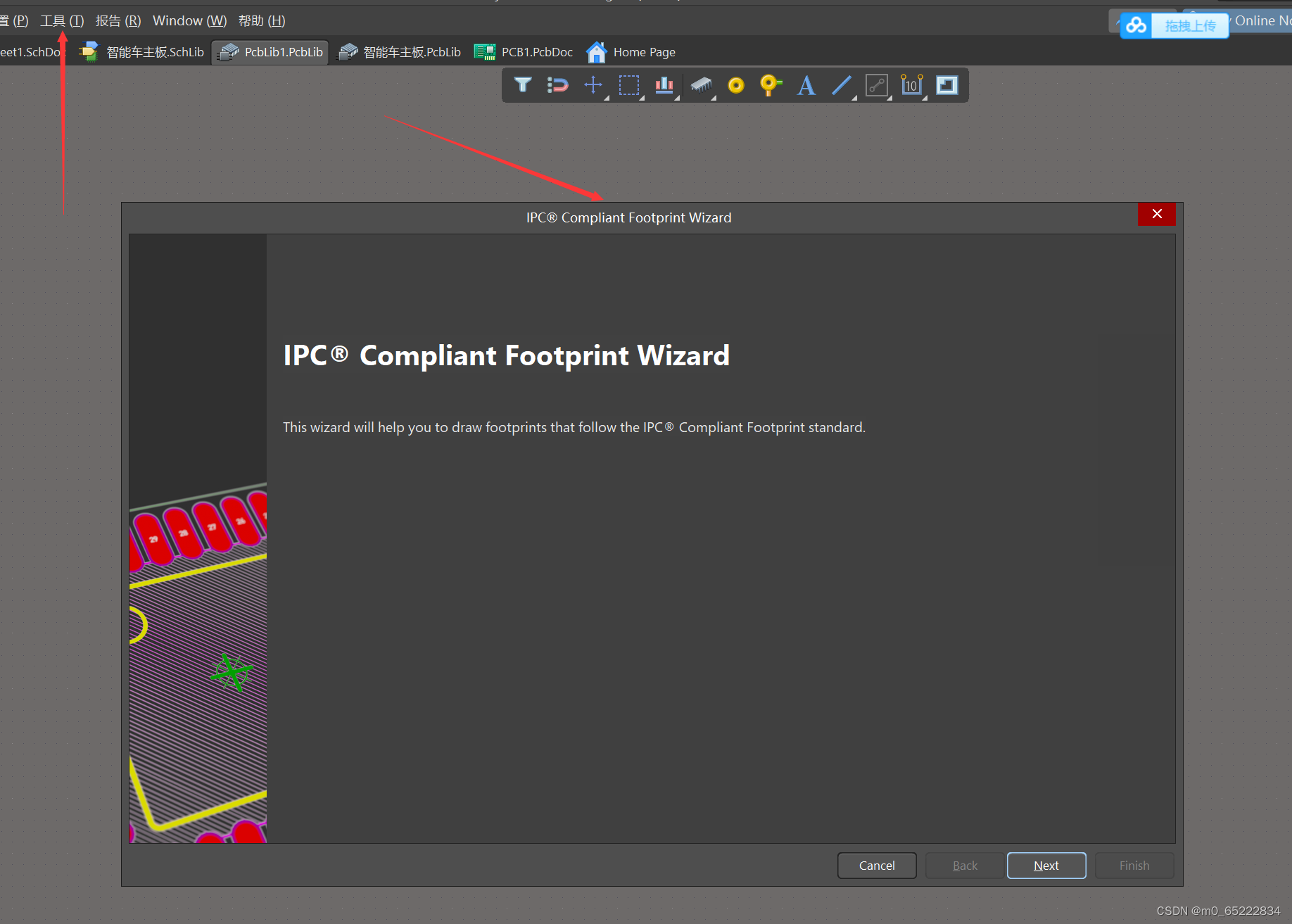Close the IPC Compliant Footprint Wizard dialog
Image resolution: width=1292 pixels, height=924 pixels.
click(1157, 214)
